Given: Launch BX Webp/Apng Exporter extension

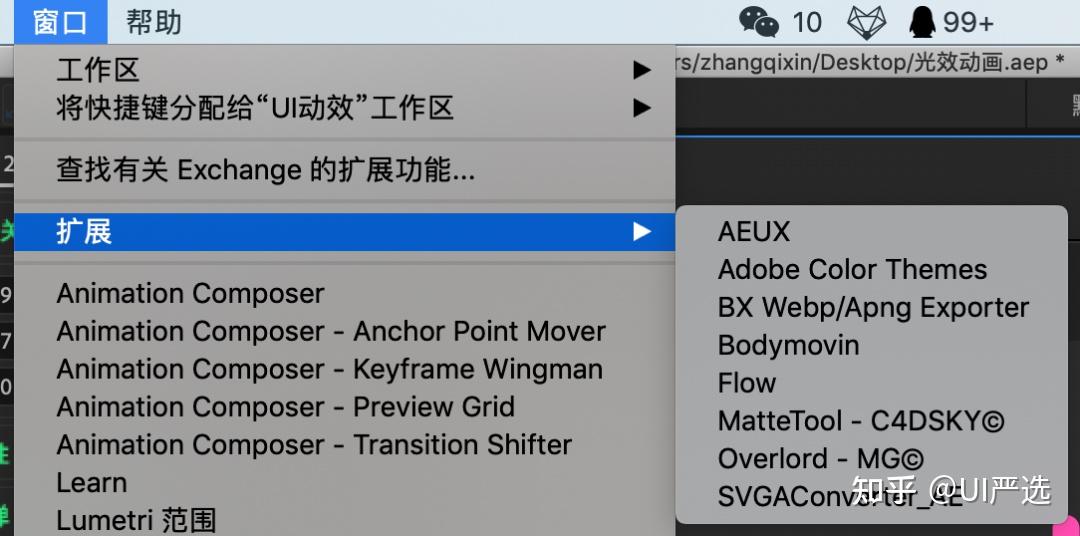Looking at the screenshot, I should tap(873, 308).
